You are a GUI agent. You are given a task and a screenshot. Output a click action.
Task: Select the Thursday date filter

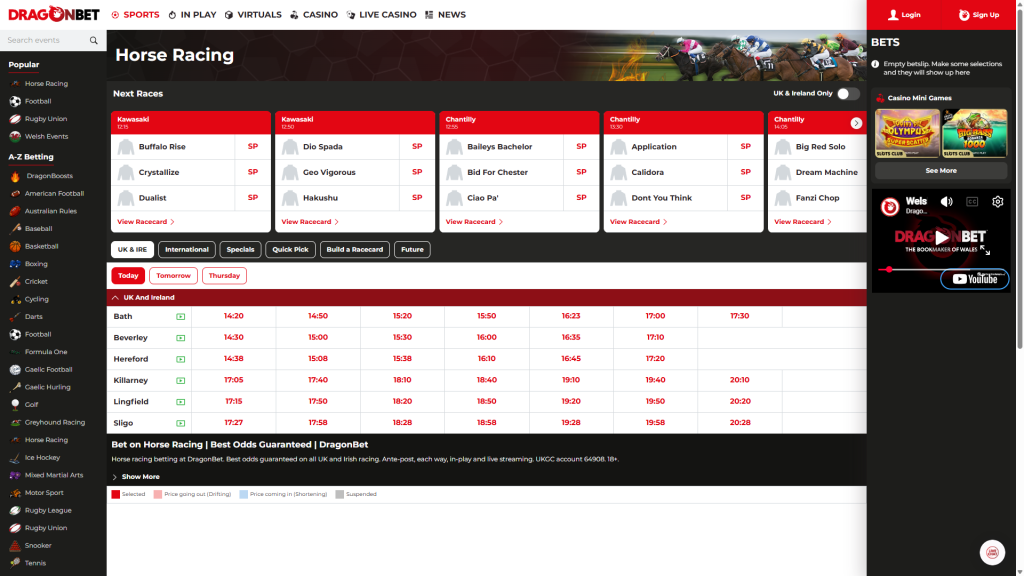(x=224, y=276)
